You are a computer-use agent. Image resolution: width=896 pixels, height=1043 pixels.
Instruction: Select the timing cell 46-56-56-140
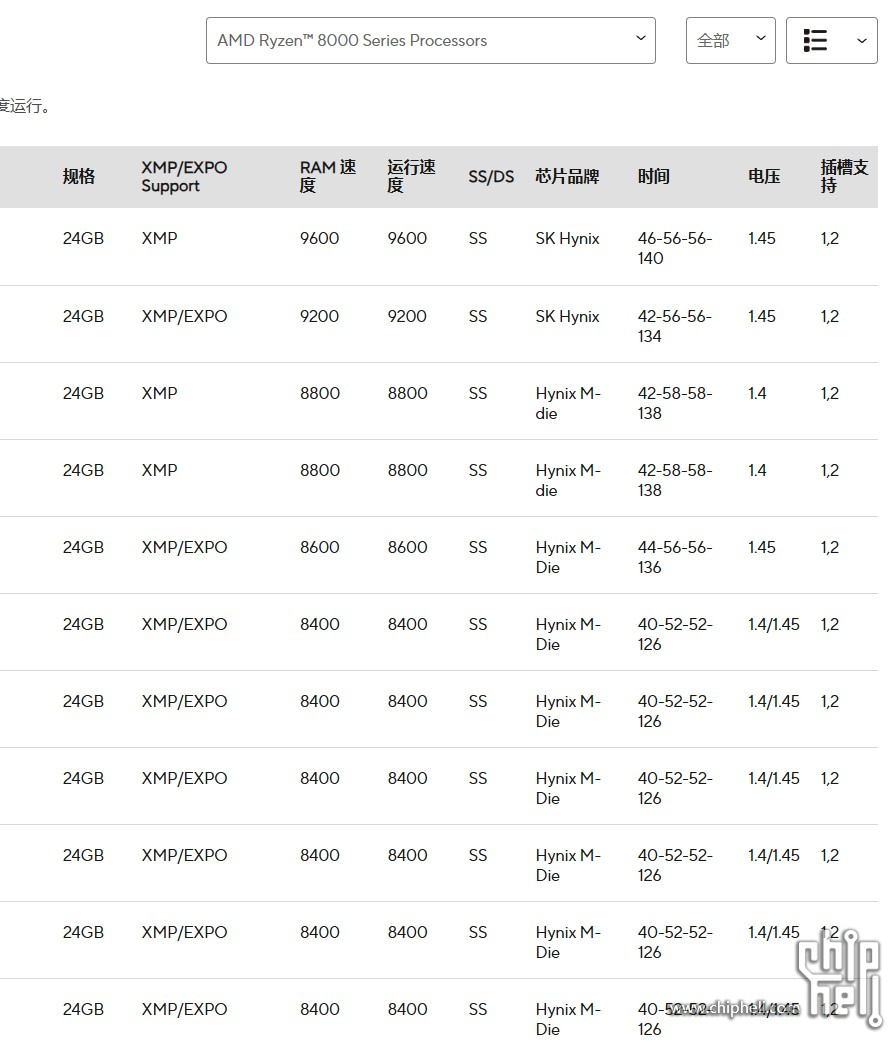point(674,248)
